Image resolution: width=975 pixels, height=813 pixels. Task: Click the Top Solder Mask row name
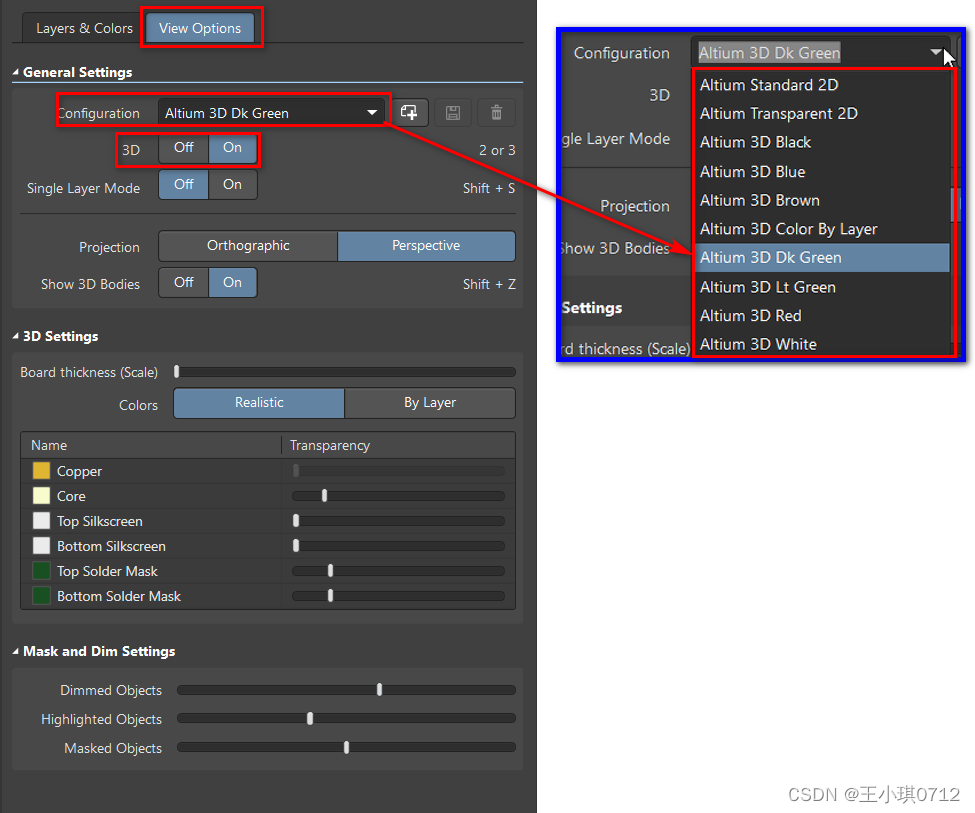tap(107, 571)
